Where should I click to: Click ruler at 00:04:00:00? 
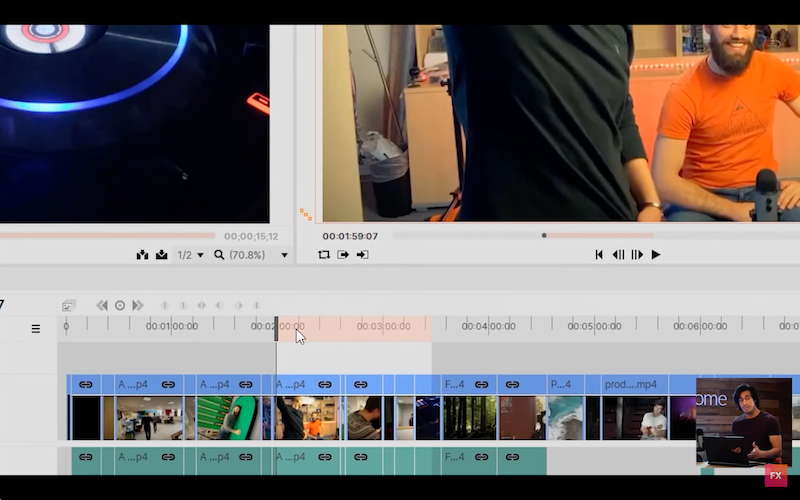point(489,327)
